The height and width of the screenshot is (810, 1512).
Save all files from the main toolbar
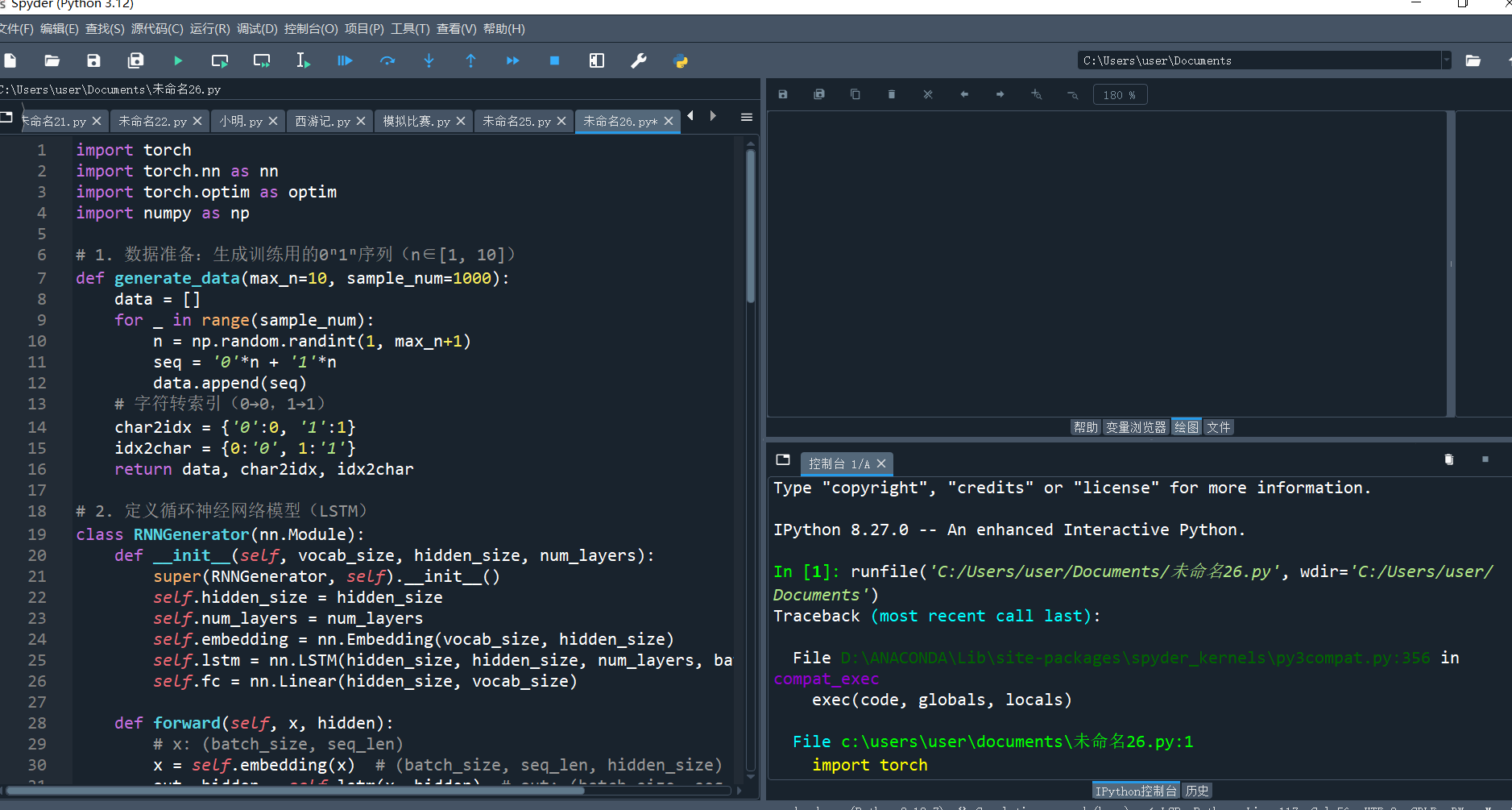click(136, 60)
